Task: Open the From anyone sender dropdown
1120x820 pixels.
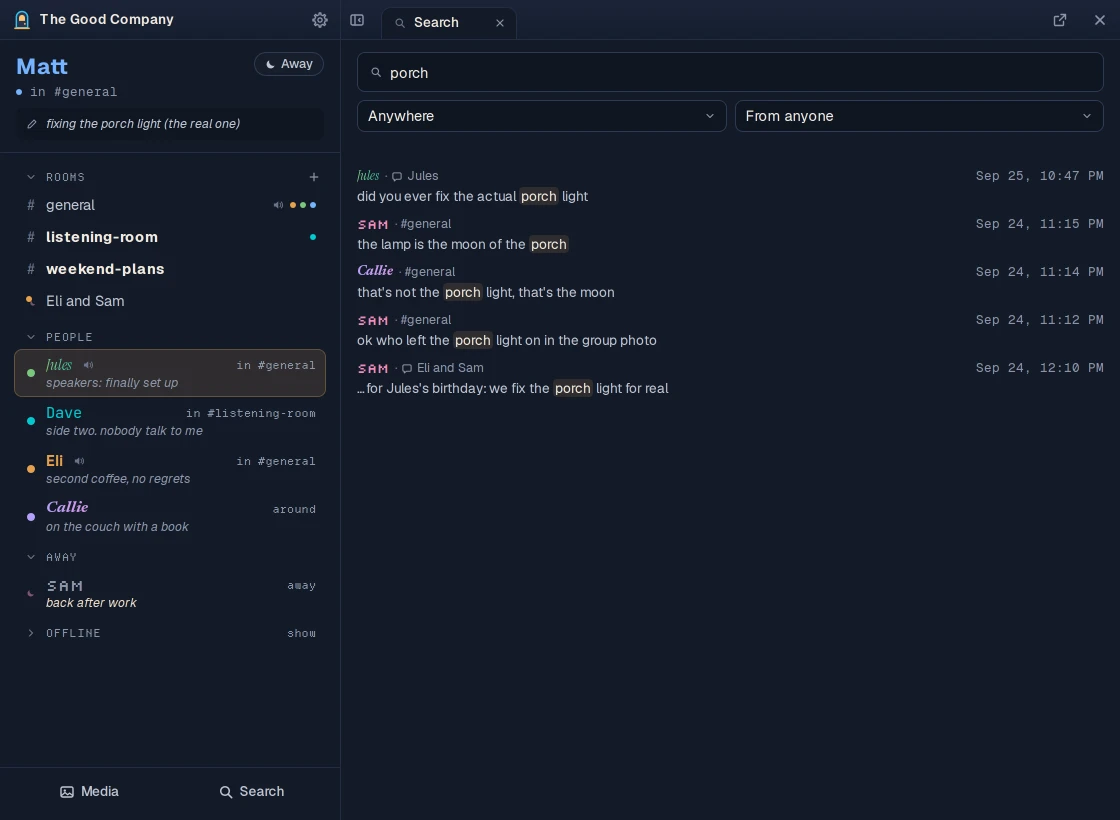Action: click(x=919, y=116)
